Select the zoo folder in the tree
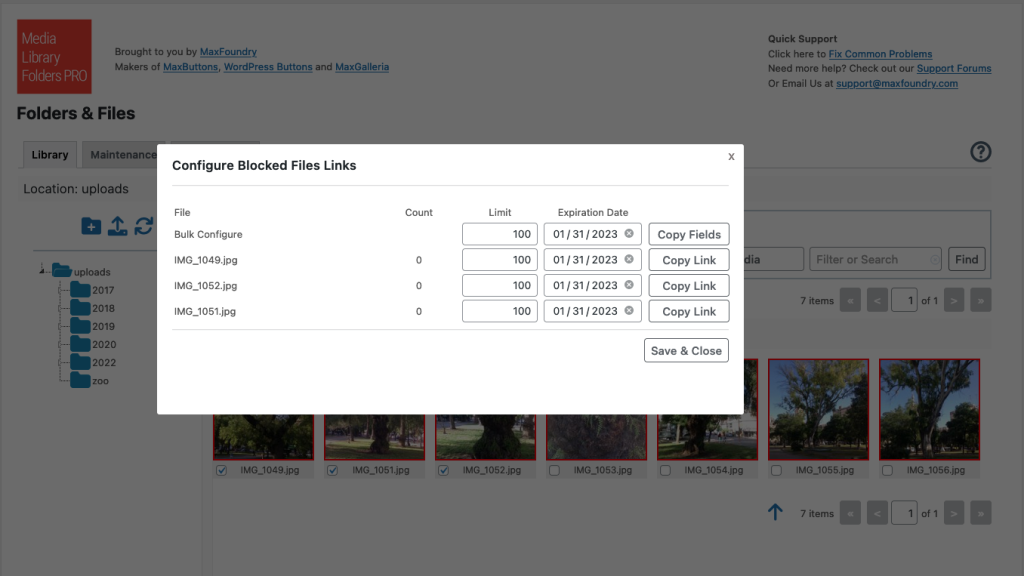This screenshot has width=1024, height=576. click(x=100, y=381)
